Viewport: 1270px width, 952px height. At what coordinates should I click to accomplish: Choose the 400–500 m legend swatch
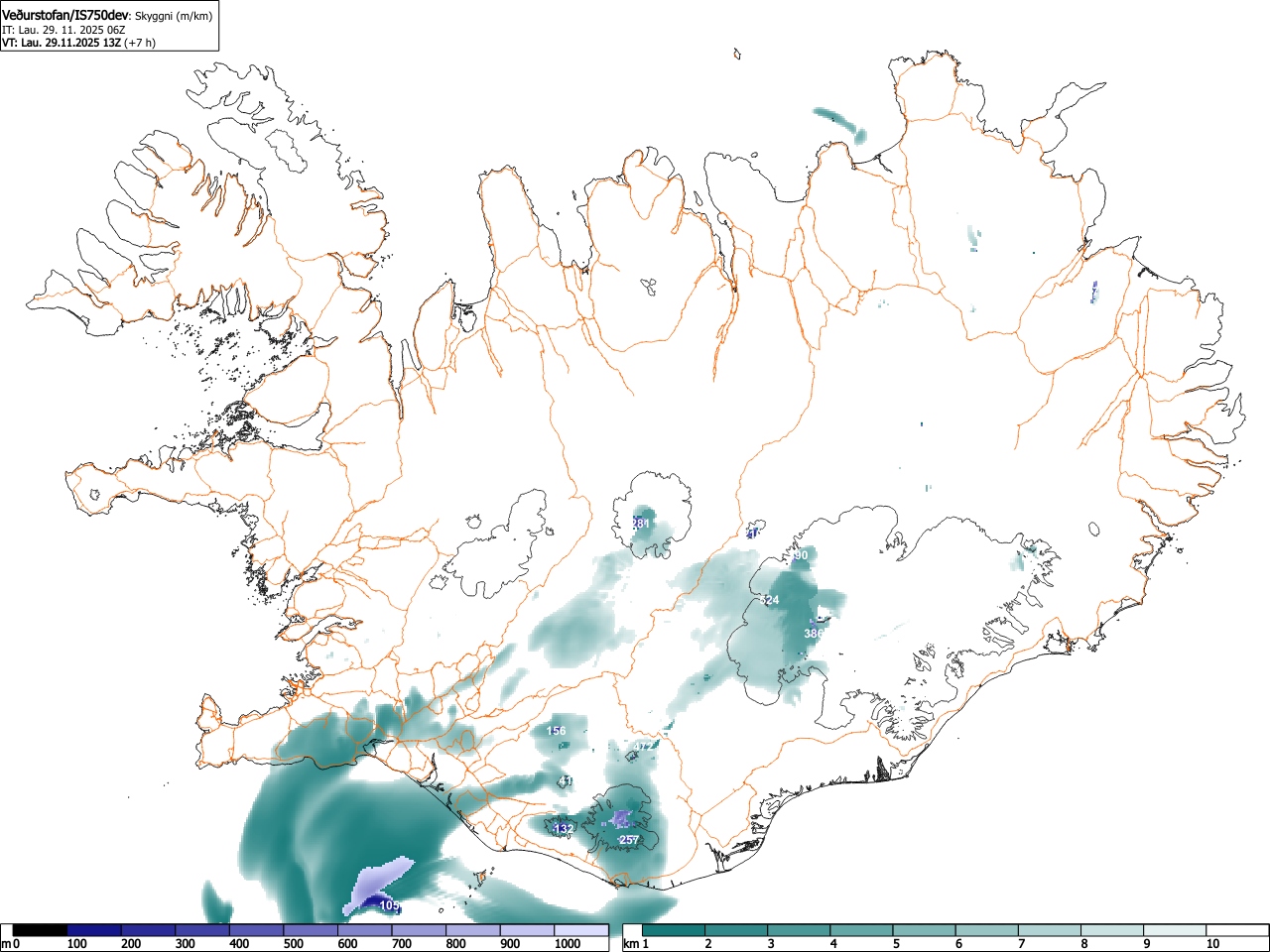257,930
